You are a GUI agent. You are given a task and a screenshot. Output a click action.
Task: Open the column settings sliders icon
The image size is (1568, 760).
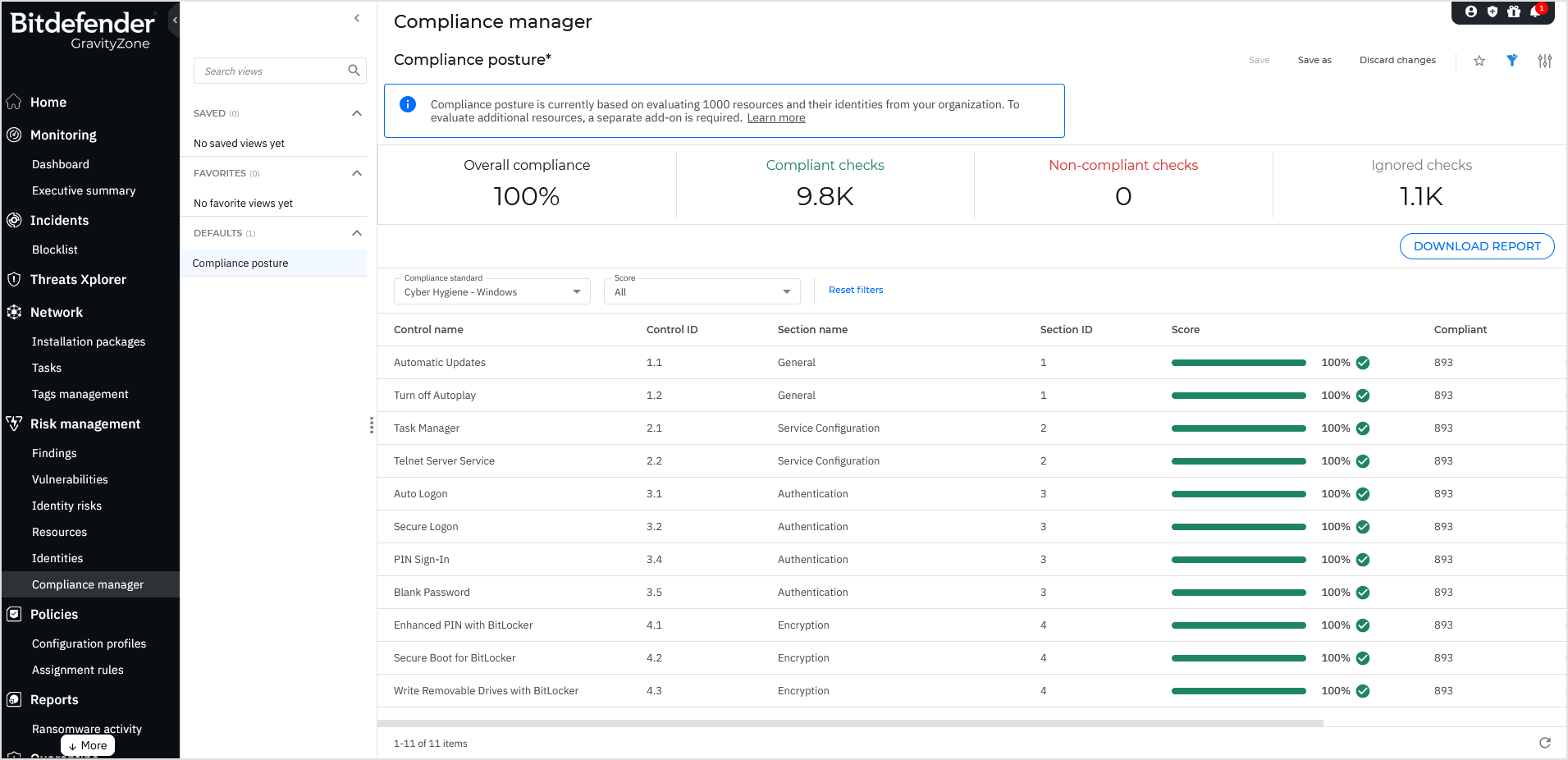(x=1545, y=60)
